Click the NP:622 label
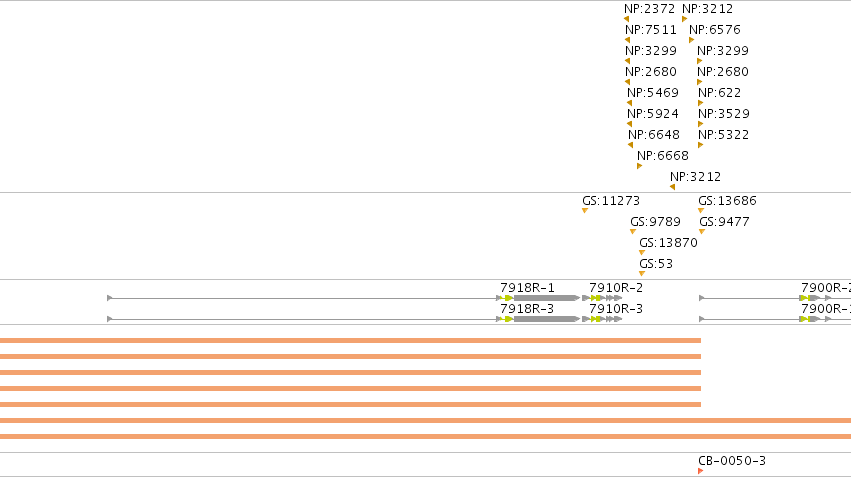The image size is (851, 477). [719, 93]
